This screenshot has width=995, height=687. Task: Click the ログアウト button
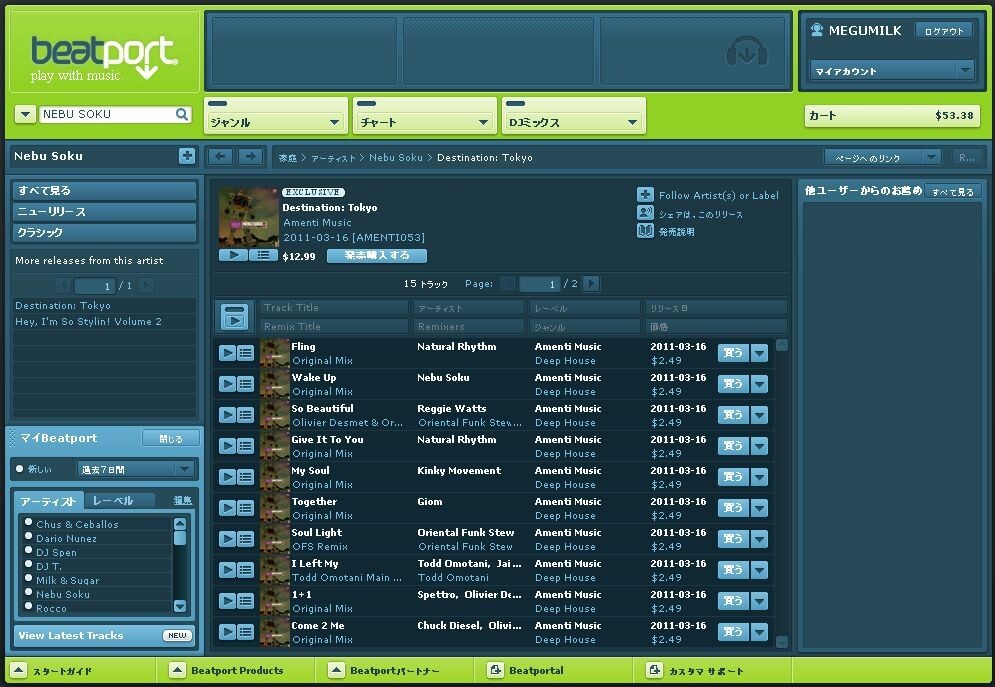point(944,30)
